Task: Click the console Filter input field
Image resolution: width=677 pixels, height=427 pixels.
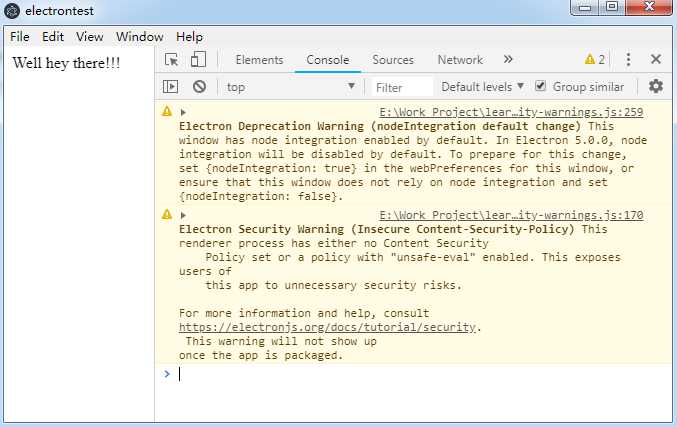Action: click(402, 87)
